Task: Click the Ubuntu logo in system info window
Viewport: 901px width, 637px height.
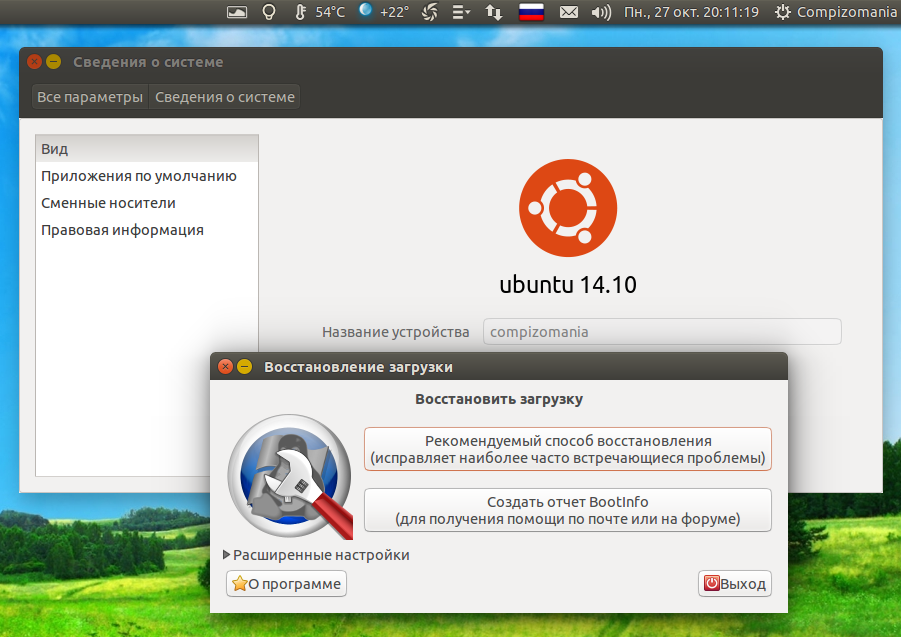Action: tap(568, 208)
